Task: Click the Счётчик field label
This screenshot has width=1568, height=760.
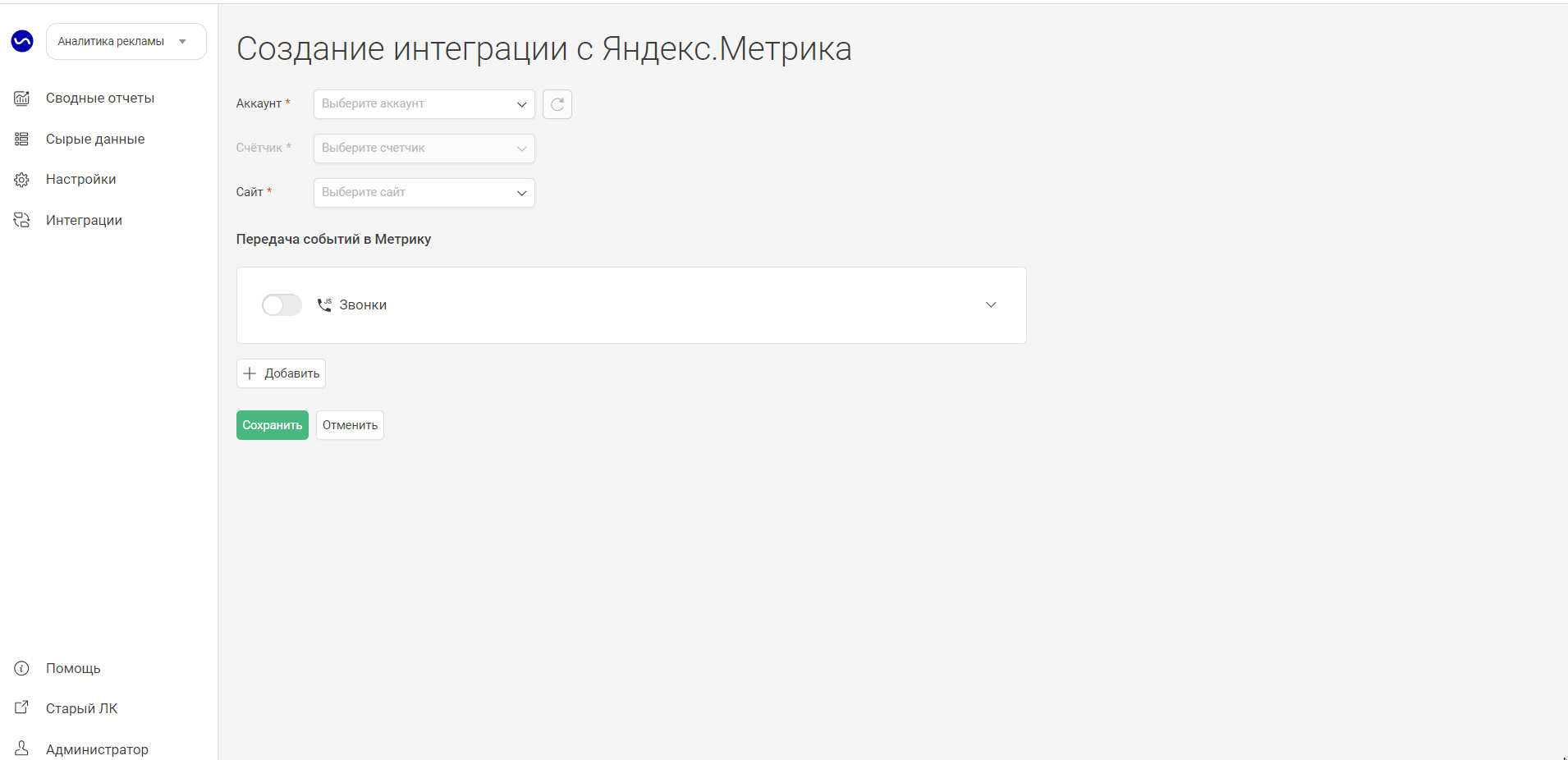Action: (x=259, y=148)
